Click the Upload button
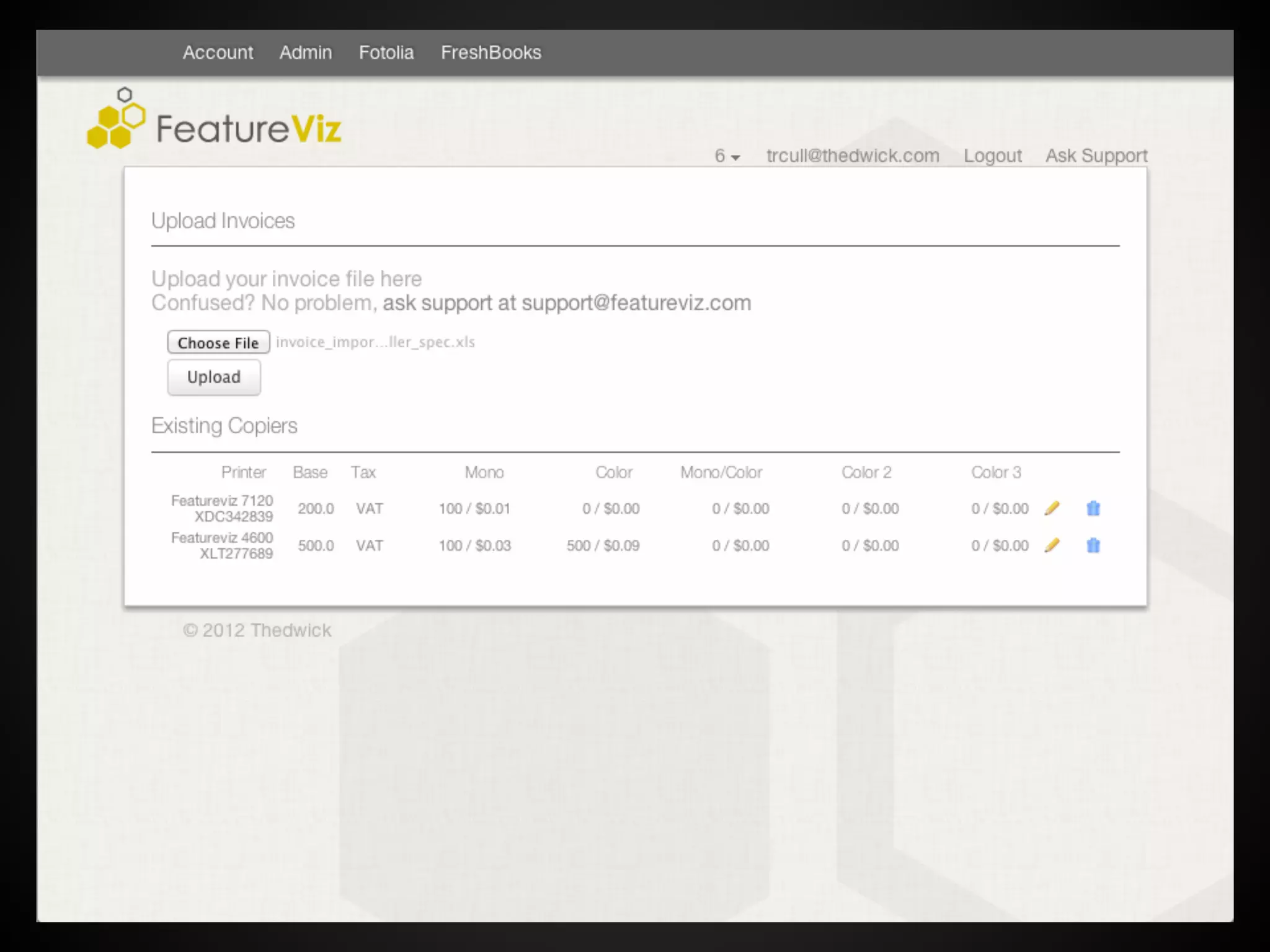Screen dimensions: 1270x952 coord(214,377)
